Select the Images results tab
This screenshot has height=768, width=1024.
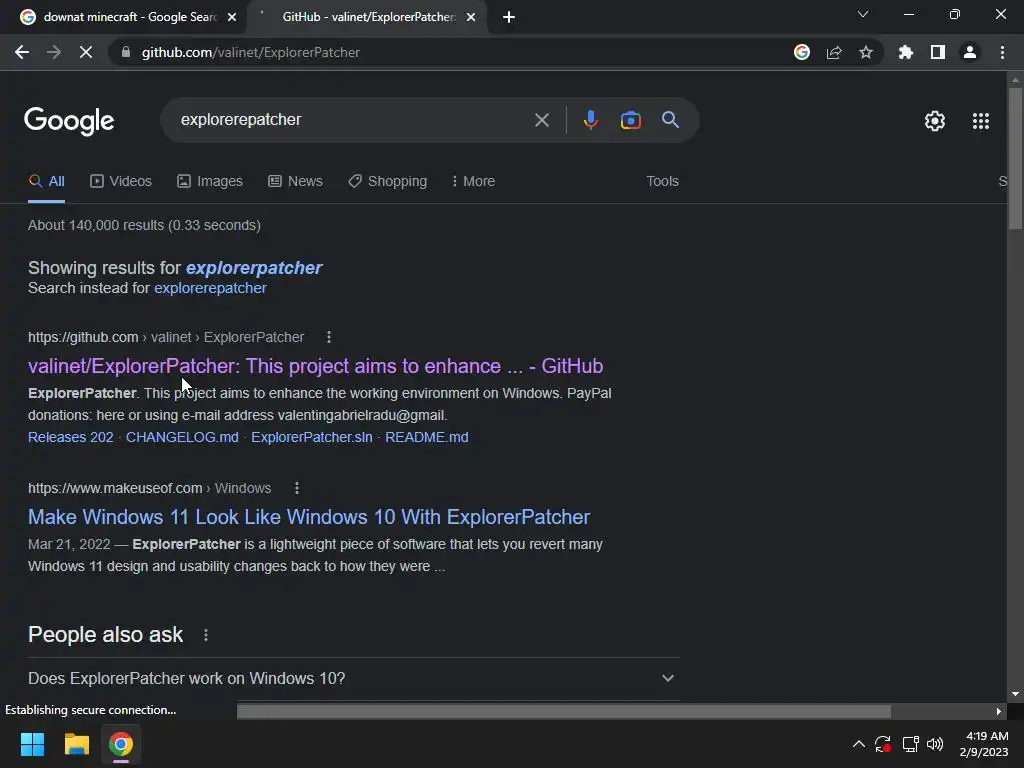click(x=210, y=181)
